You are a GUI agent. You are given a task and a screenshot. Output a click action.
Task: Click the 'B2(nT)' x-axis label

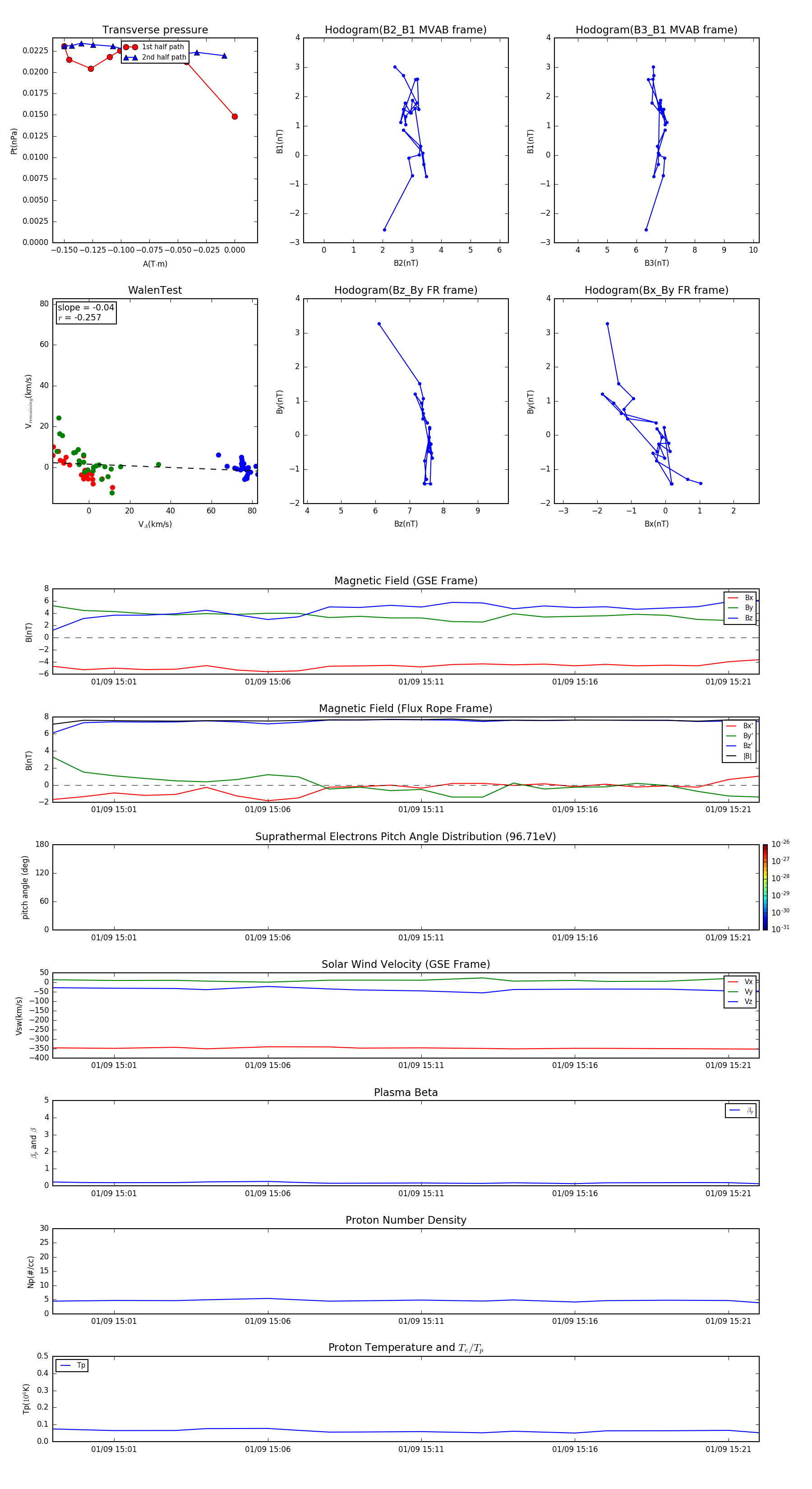point(406,263)
